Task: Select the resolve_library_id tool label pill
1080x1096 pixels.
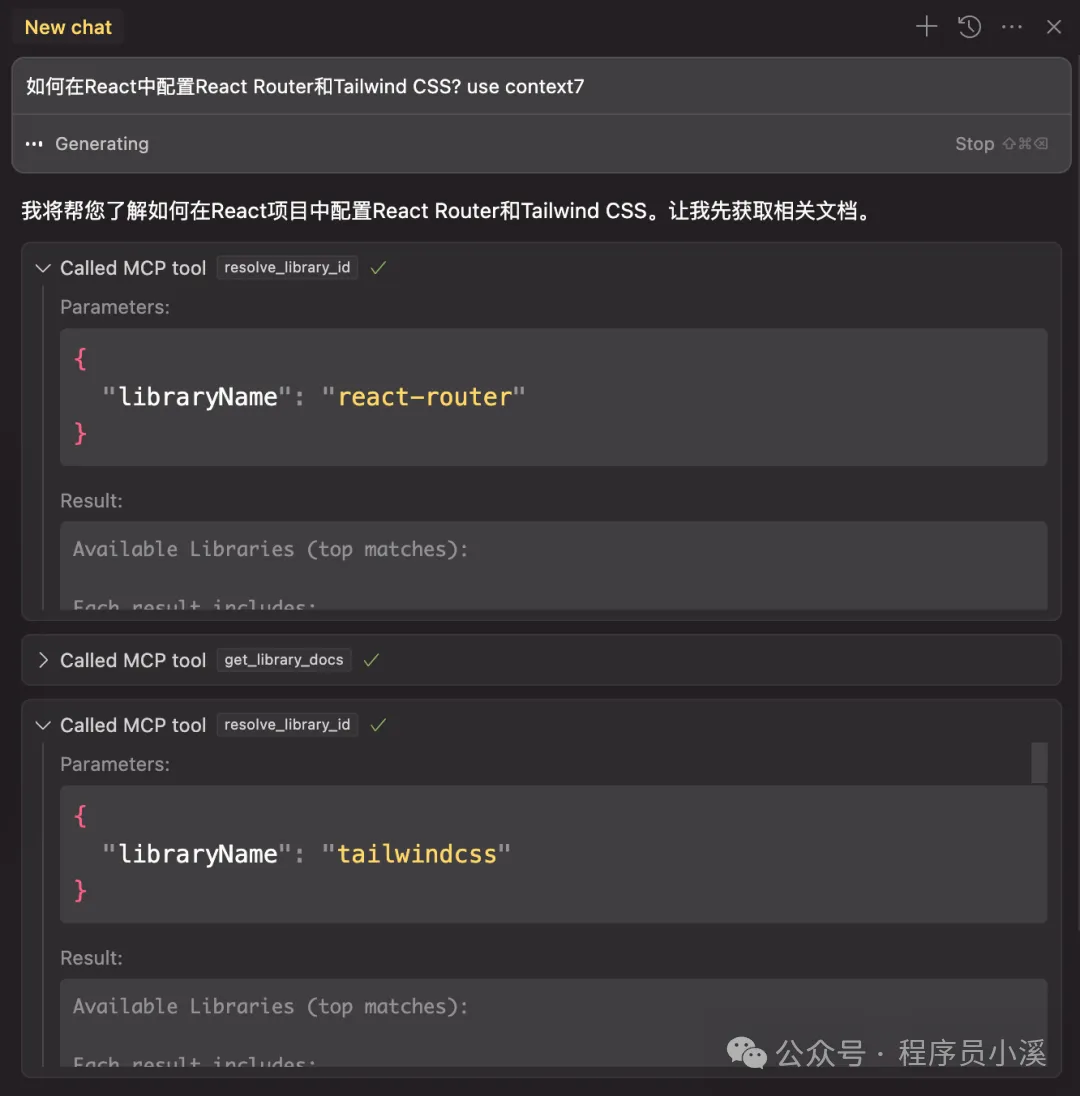Action: [287, 267]
